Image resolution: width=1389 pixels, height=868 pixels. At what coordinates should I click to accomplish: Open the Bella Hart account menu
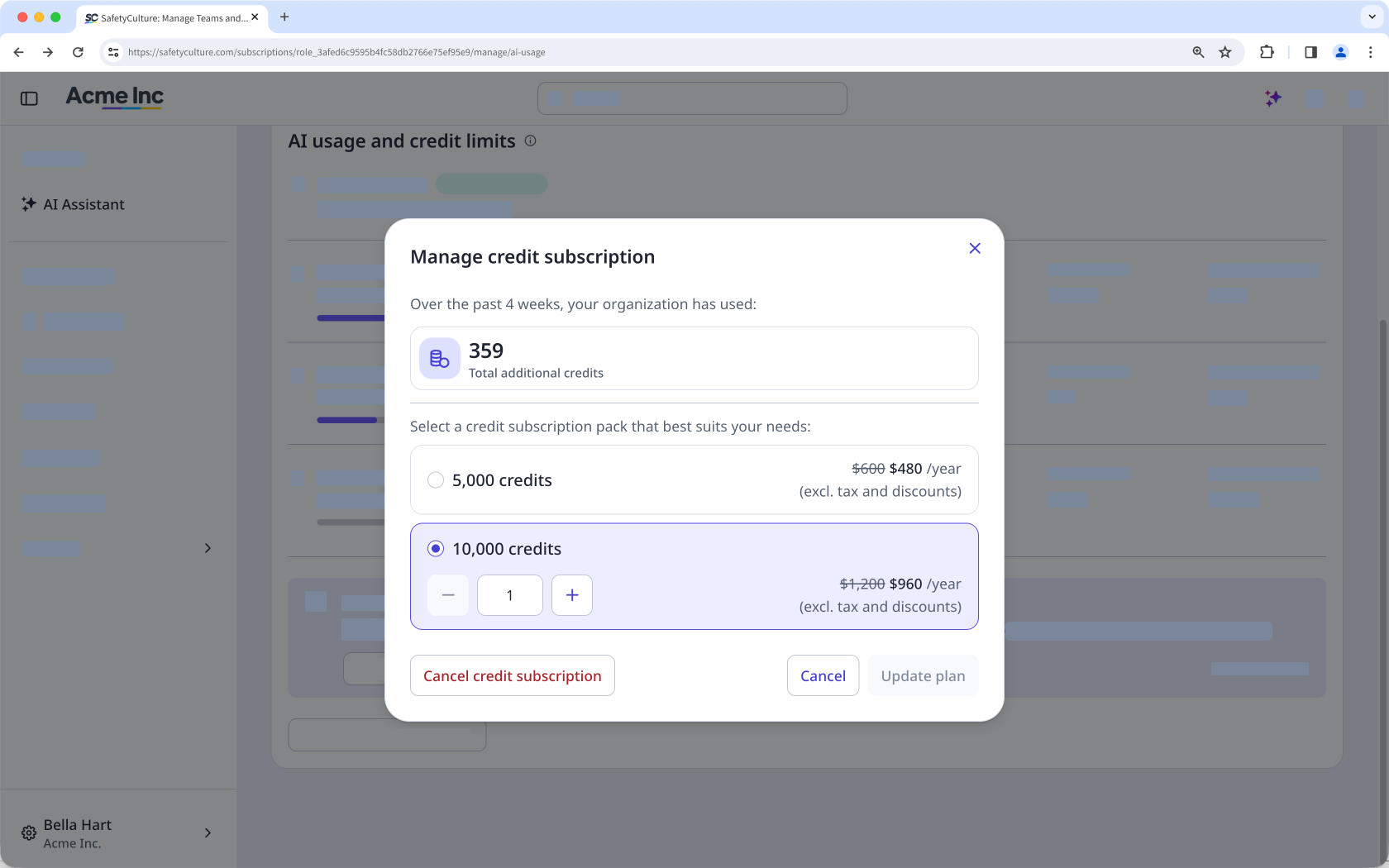pos(118,832)
